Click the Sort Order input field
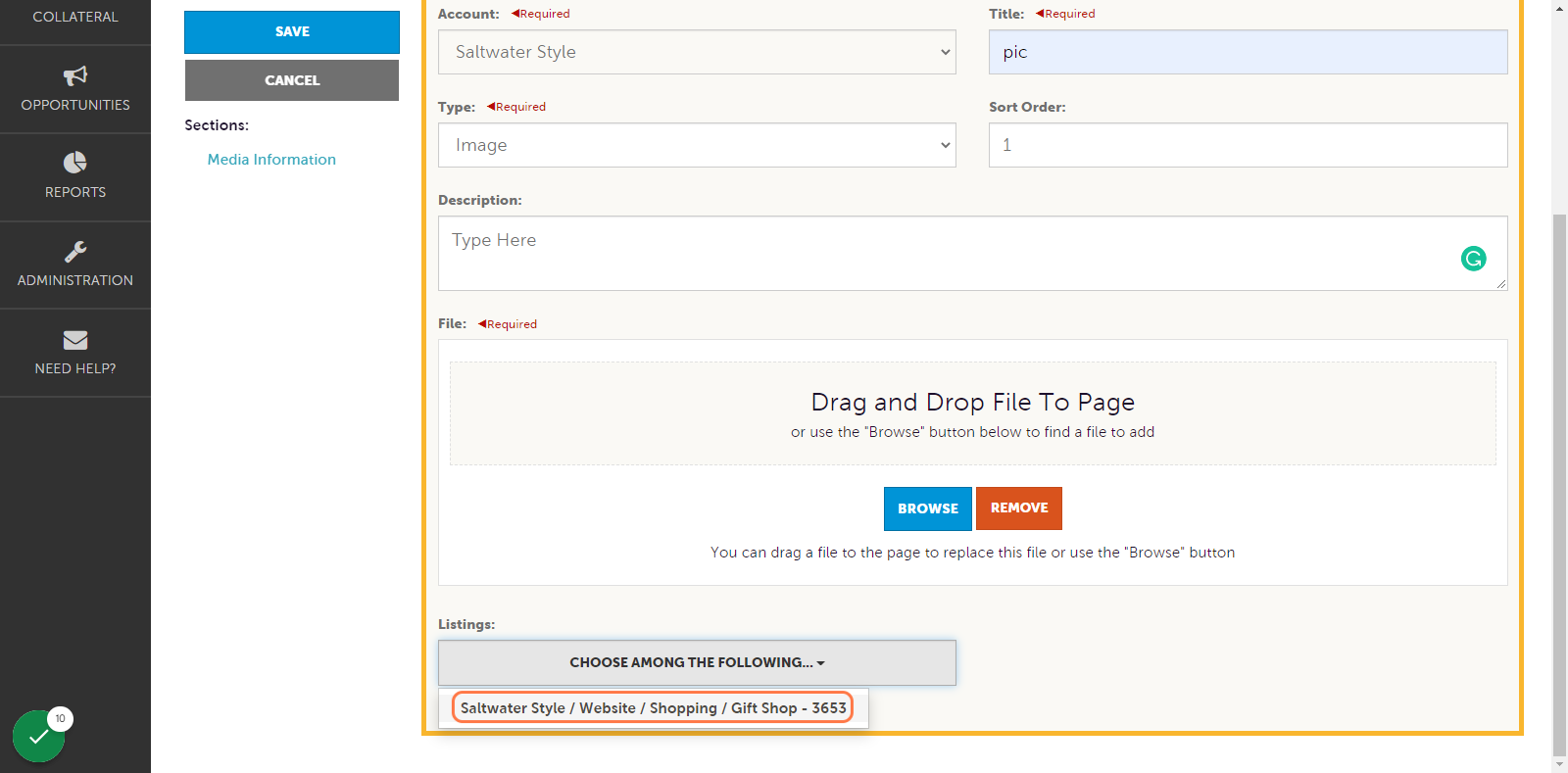This screenshot has width=1568, height=773. 1248,145
